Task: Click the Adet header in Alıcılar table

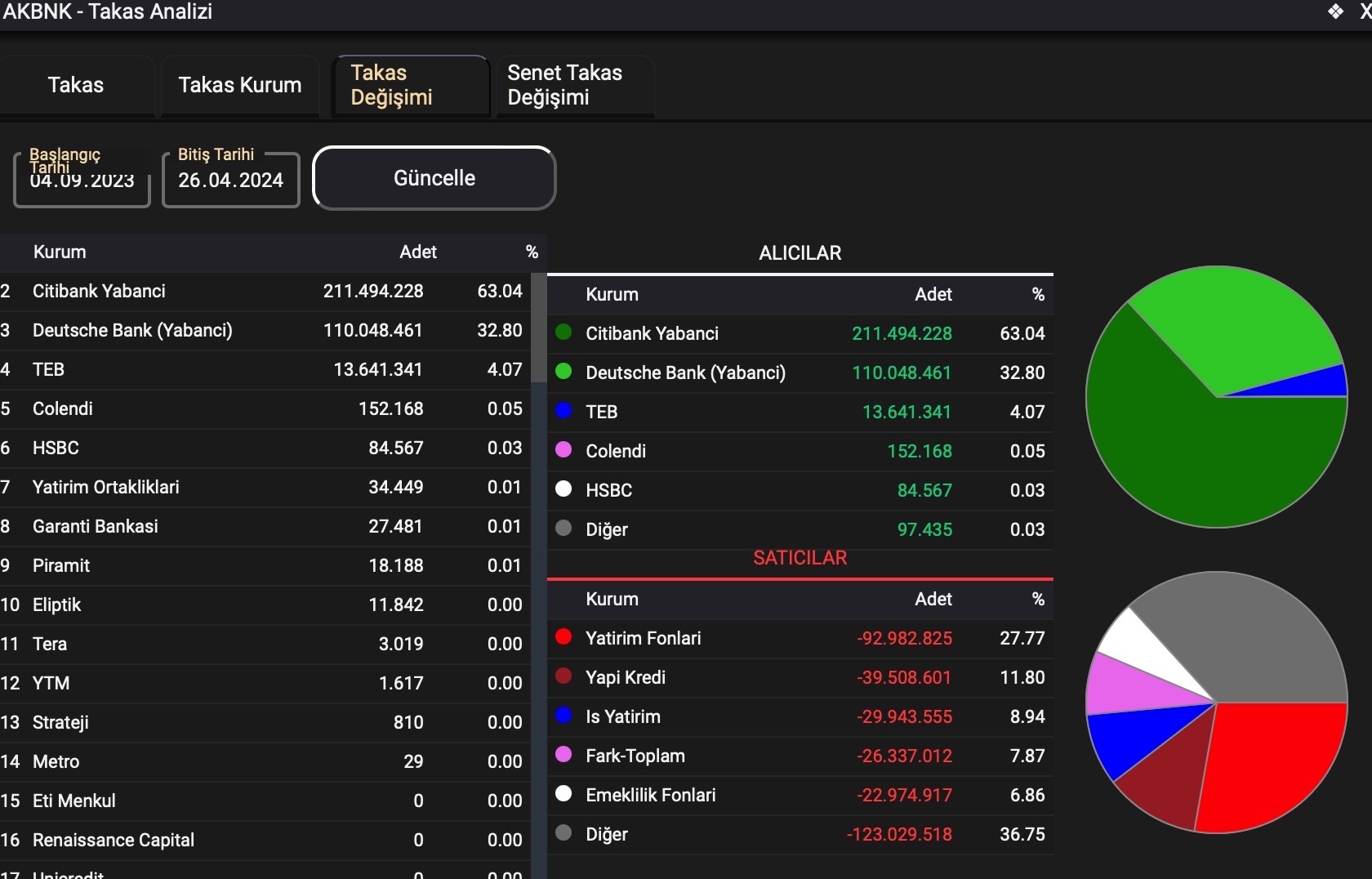Action: (x=933, y=294)
